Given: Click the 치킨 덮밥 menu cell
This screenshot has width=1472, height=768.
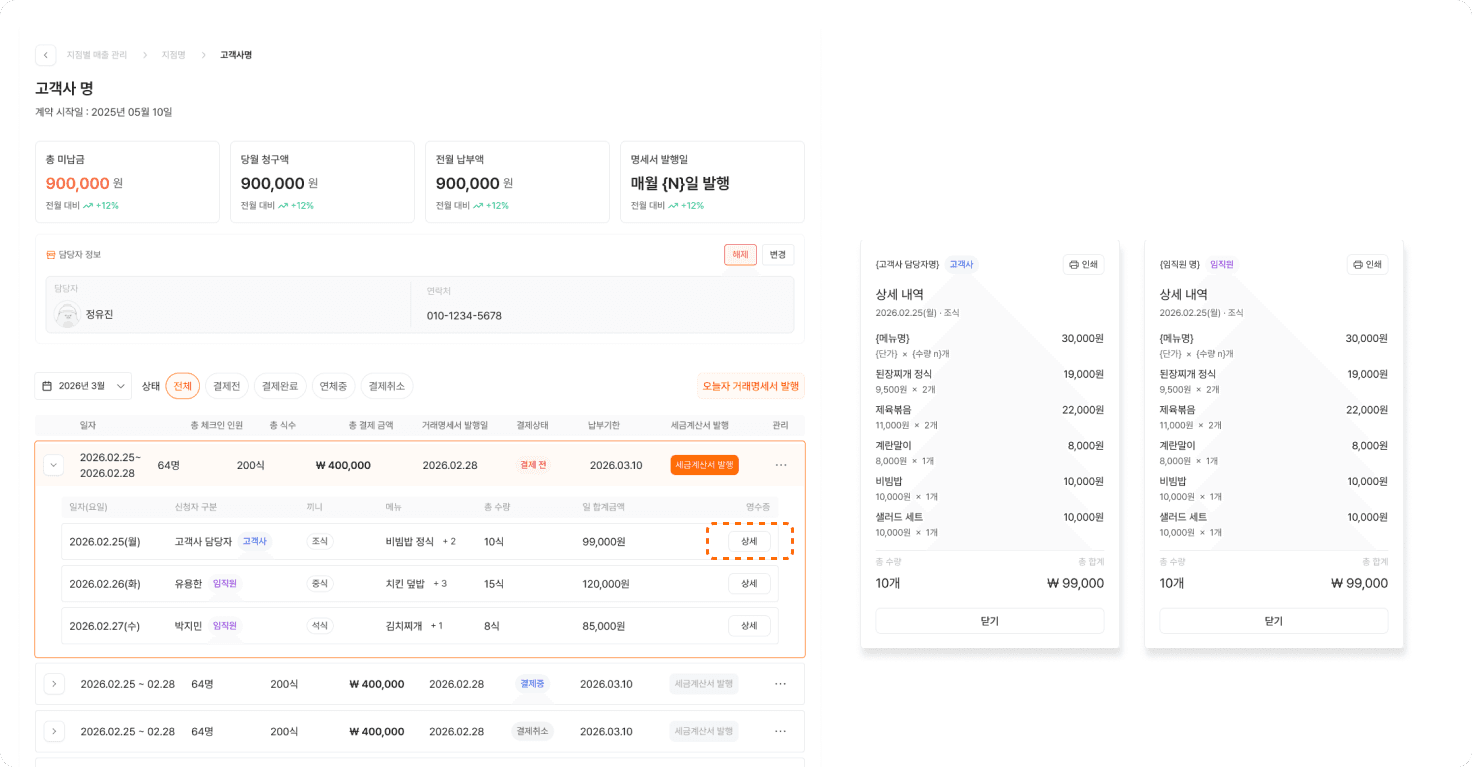Looking at the screenshot, I should [x=405, y=584].
